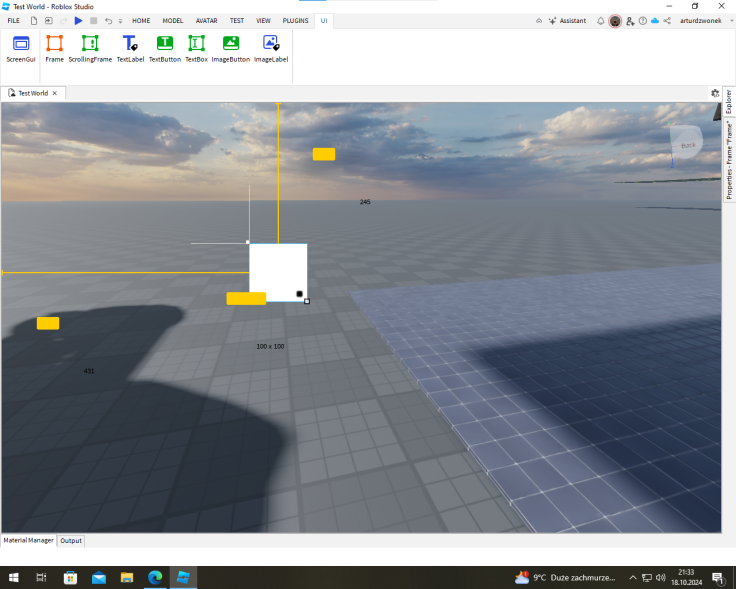Screen dimensions: 736x589
Task: Select the white Frame in the viewport
Action: 278,270
